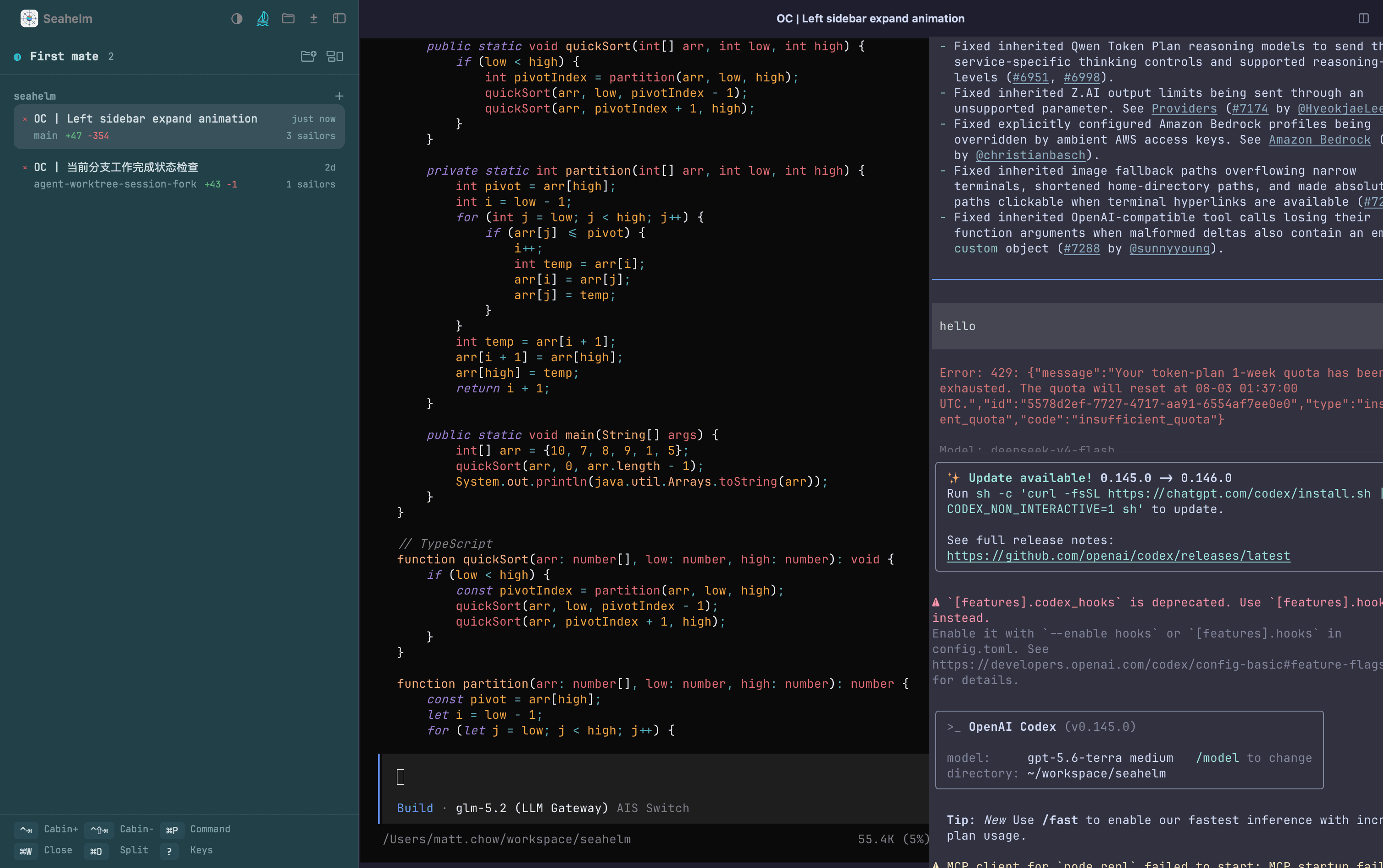Click the ⌘D Split shortcut
The height and width of the screenshot is (868, 1383).
click(x=117, y=850)
